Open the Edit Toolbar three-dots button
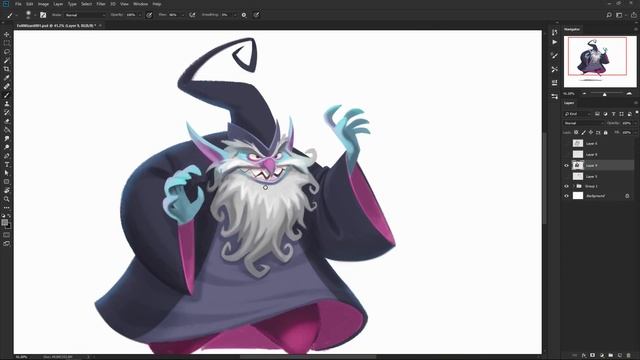Screen dimensions: 640x360 coord(7,208)
